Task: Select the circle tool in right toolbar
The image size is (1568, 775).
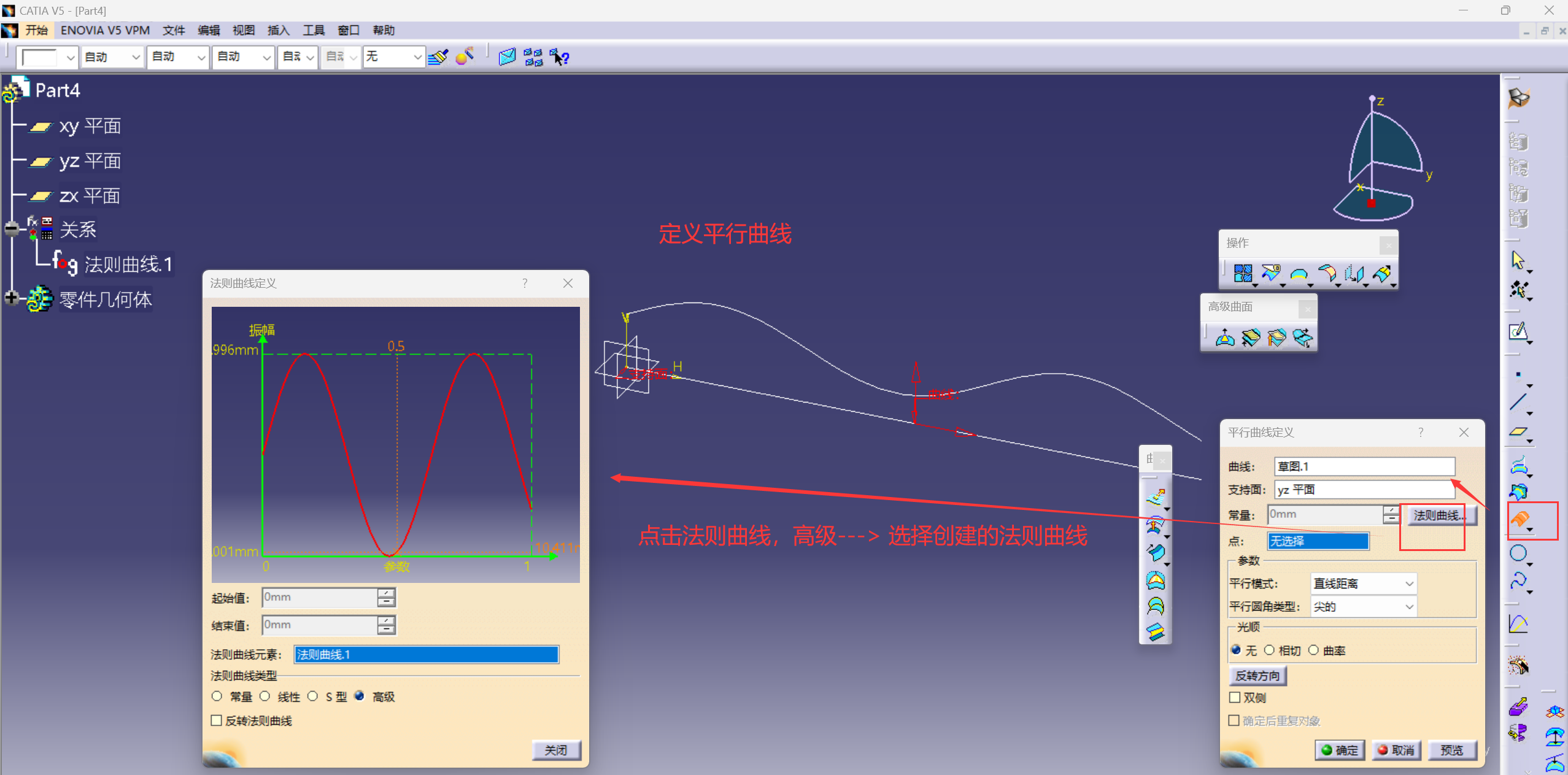Action: pos(1518,553)
